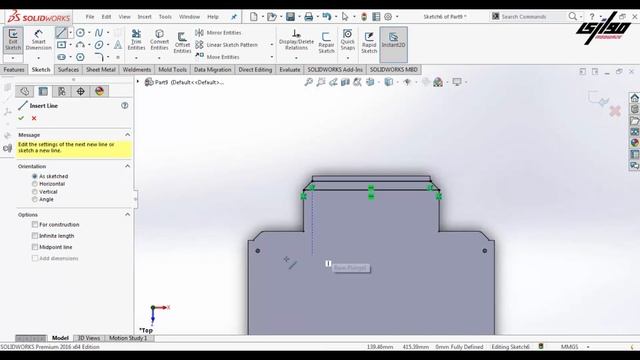Image resolution: width=640 pixels, height=360 pixels.
Task: Select the Text sketch tool
Action: click(118, 44)
